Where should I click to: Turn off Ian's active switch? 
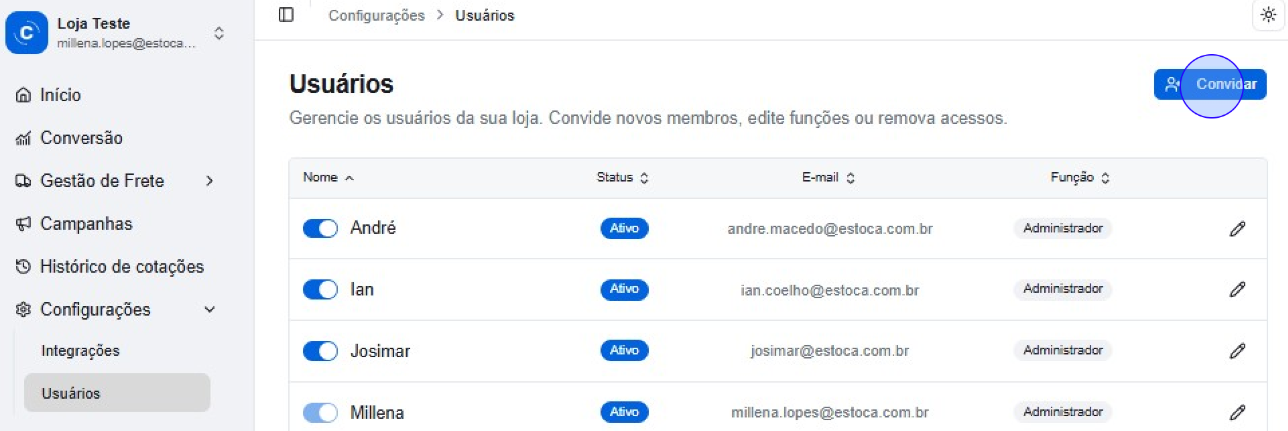(x=320, y=290)
